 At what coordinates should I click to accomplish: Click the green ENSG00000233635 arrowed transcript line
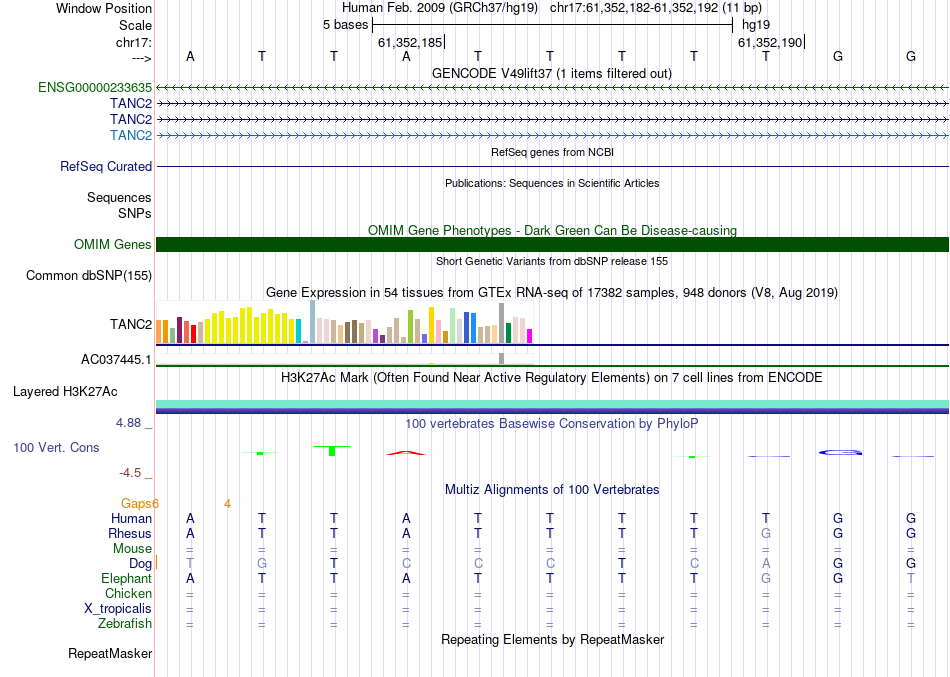pos(553,88)
